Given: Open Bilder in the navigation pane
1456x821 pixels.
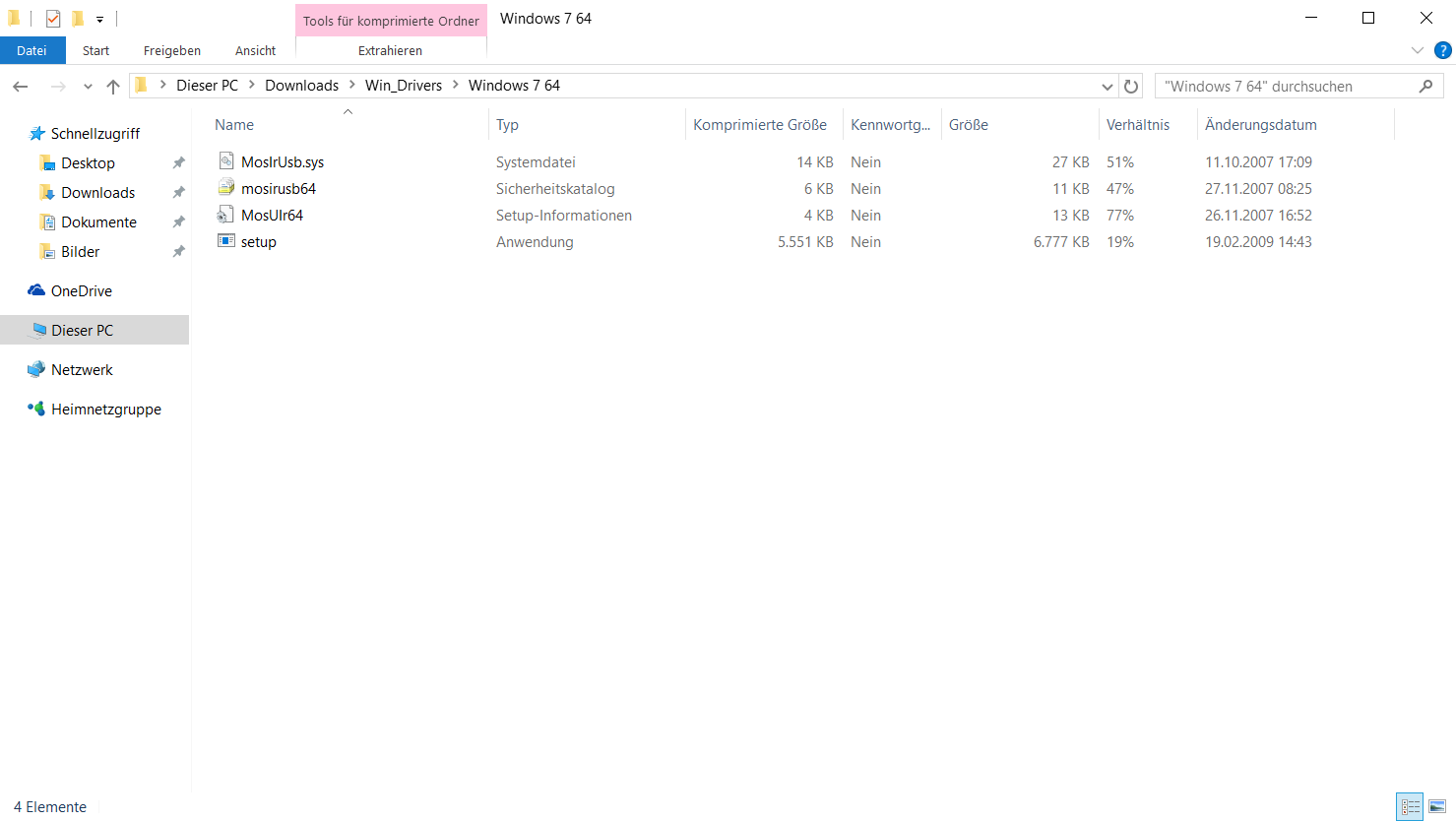Looking at the screenshot, I should (80, 251).
